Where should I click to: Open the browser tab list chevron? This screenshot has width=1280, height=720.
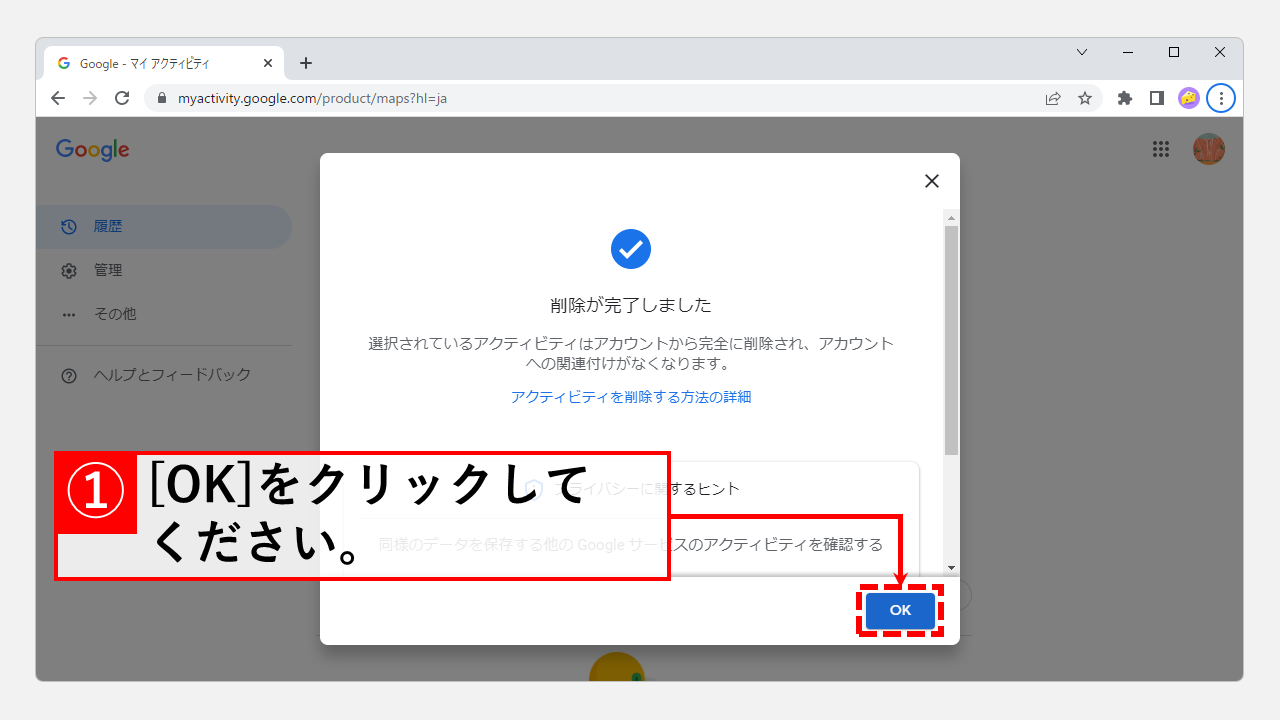click(1082, 52)
